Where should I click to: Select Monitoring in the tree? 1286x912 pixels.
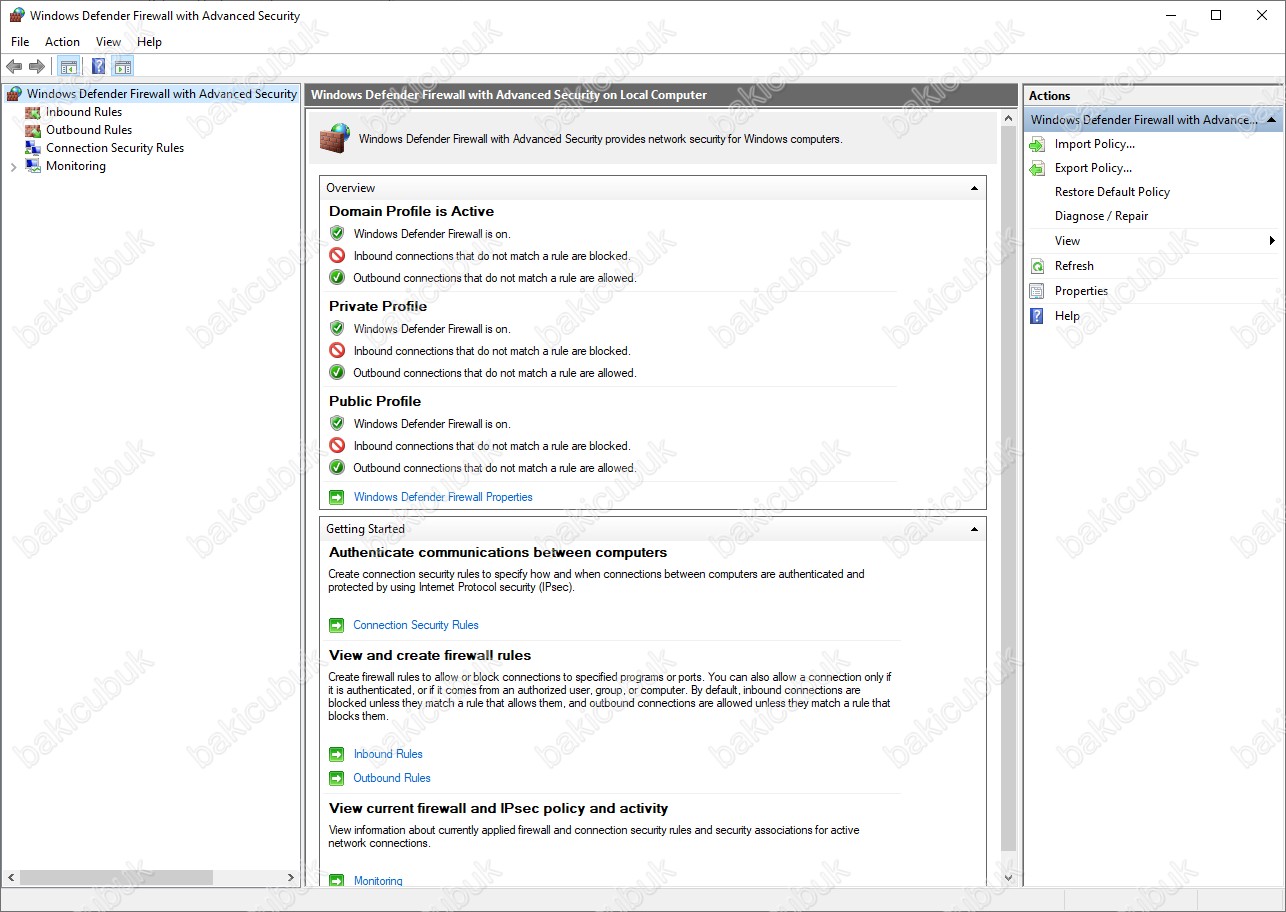(76, 166)
